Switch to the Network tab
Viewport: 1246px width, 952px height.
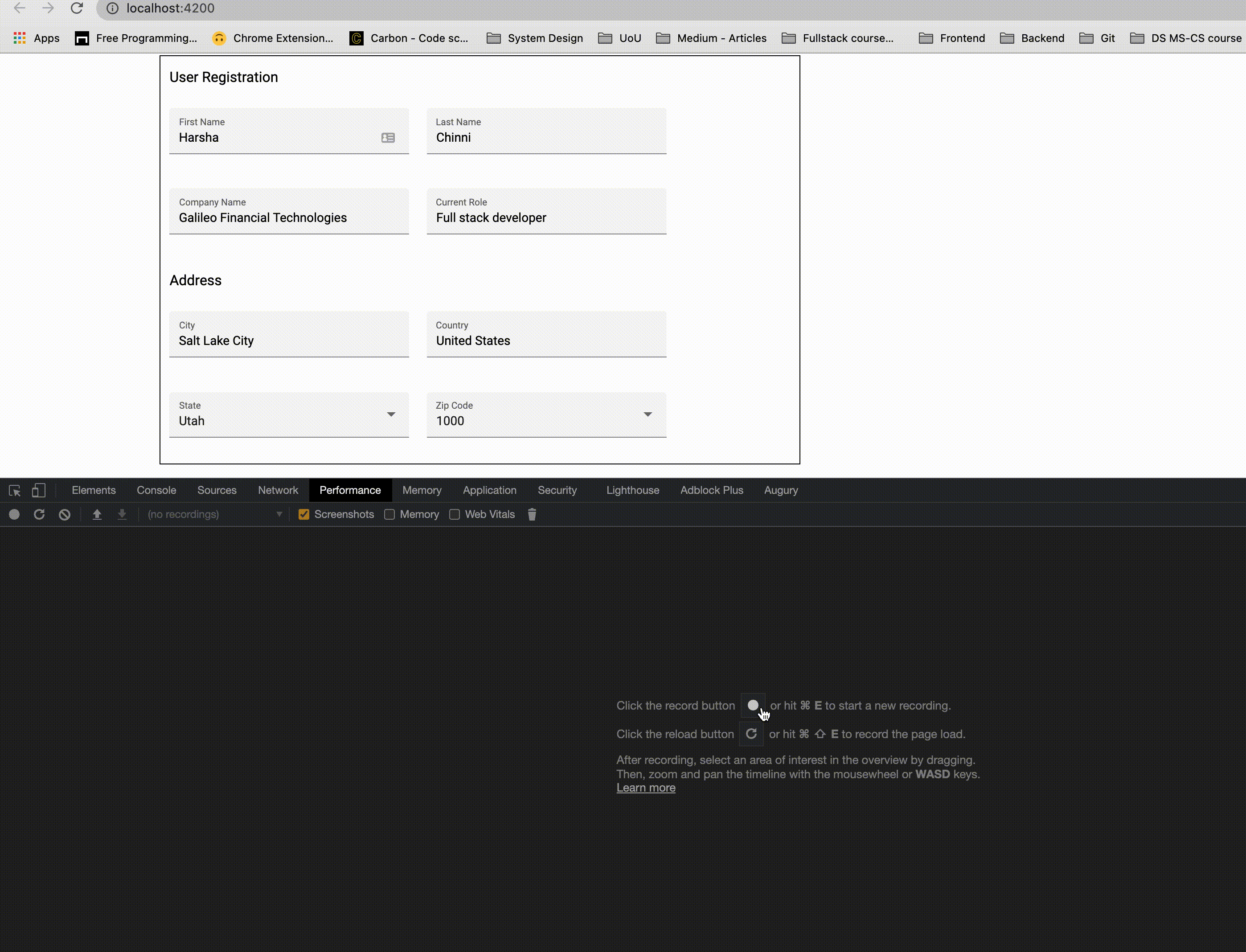coord(278,490)
